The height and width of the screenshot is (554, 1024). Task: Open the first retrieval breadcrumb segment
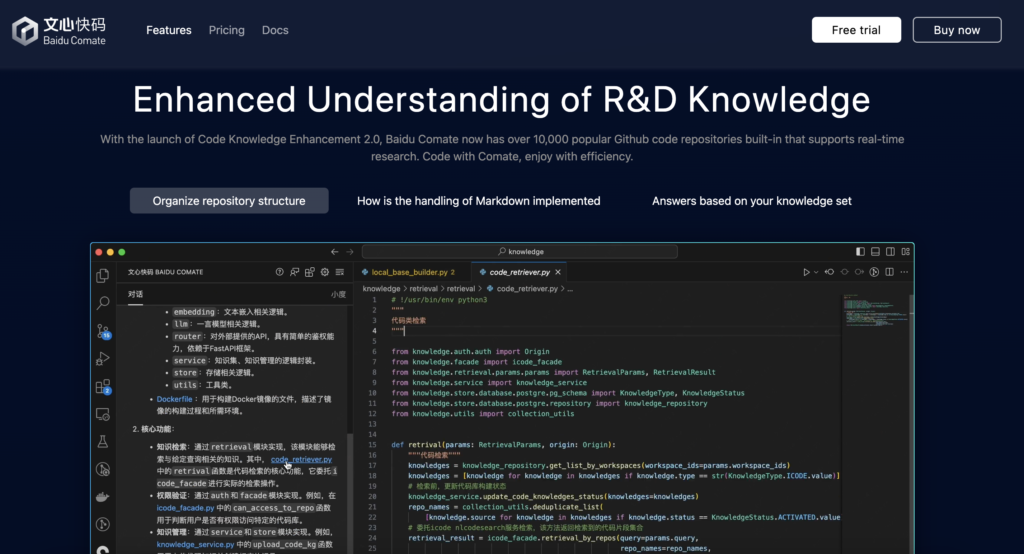[x=424, y=289]
